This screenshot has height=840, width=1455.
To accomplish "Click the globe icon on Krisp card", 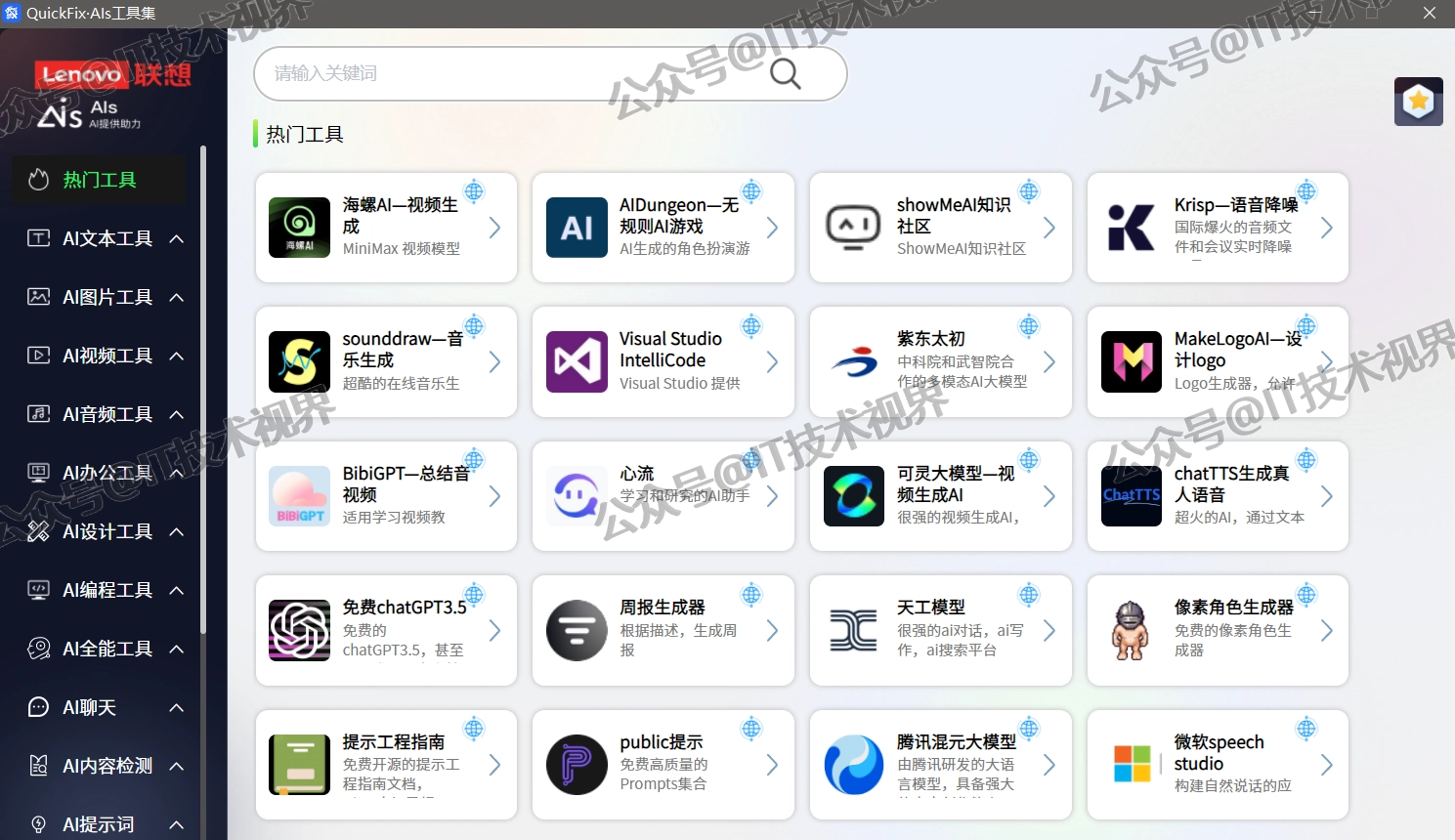I will pos(1306,191).
